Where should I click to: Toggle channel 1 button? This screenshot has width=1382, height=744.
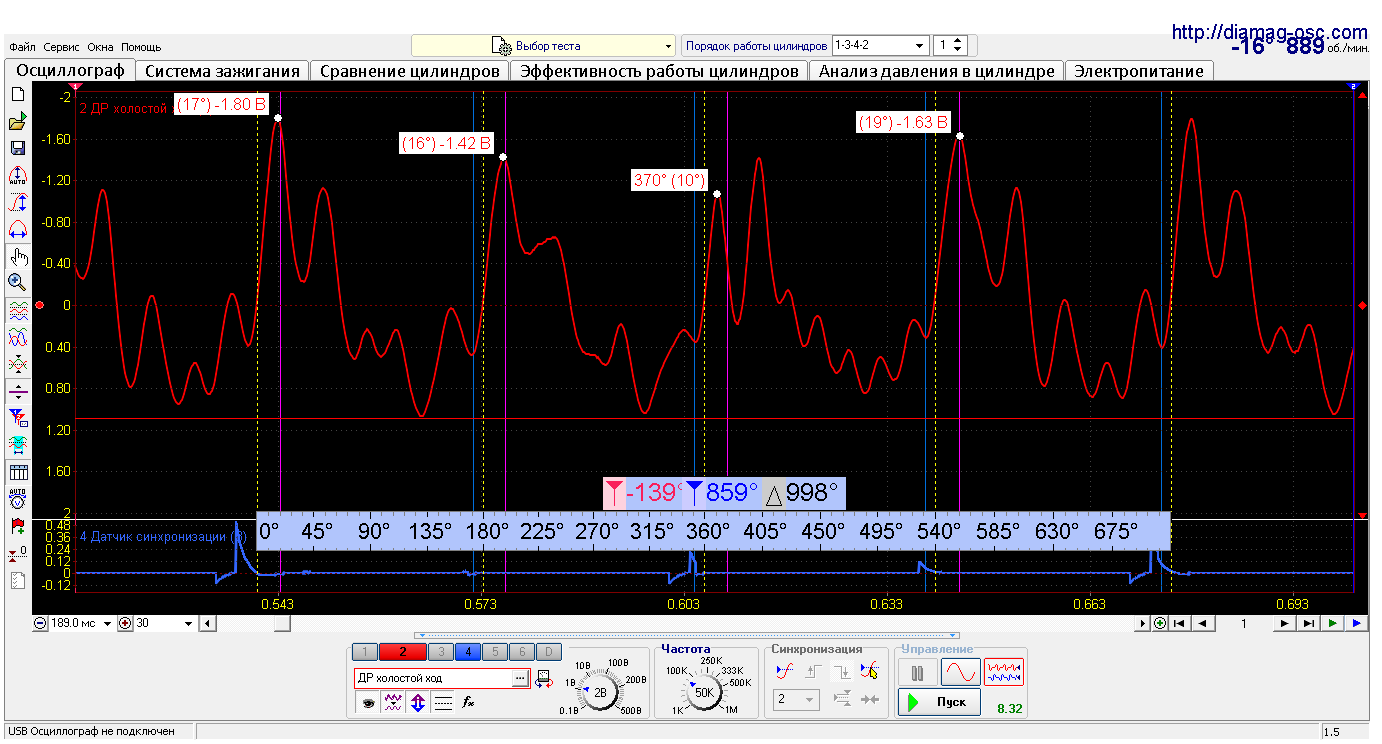click(366, 652)
